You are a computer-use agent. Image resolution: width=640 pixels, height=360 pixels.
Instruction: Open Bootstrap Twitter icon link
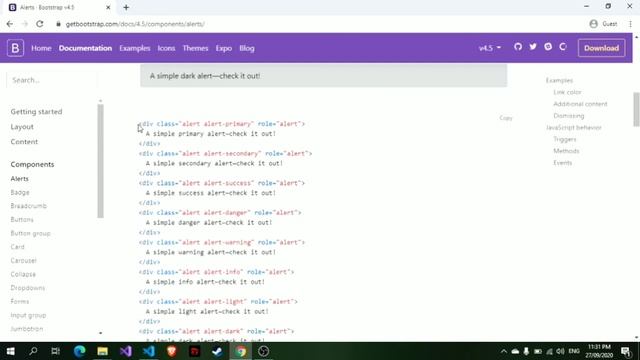[x=533, y=47]
